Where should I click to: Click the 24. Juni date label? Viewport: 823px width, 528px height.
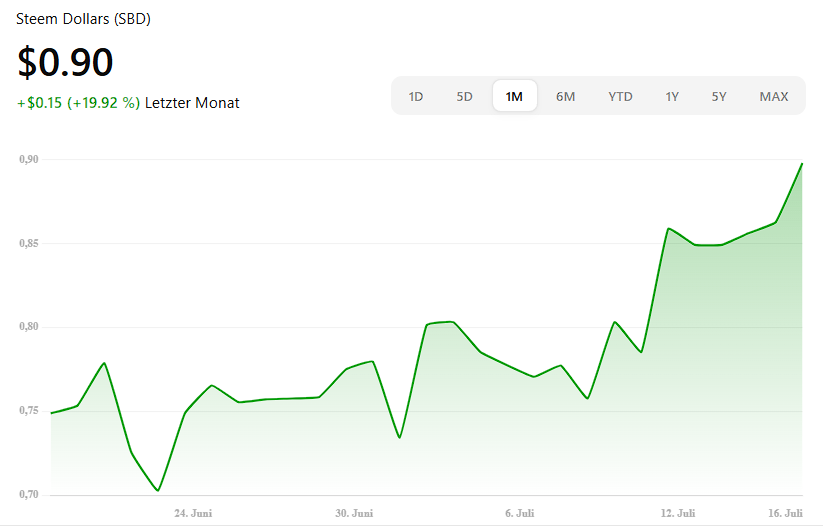193,513
